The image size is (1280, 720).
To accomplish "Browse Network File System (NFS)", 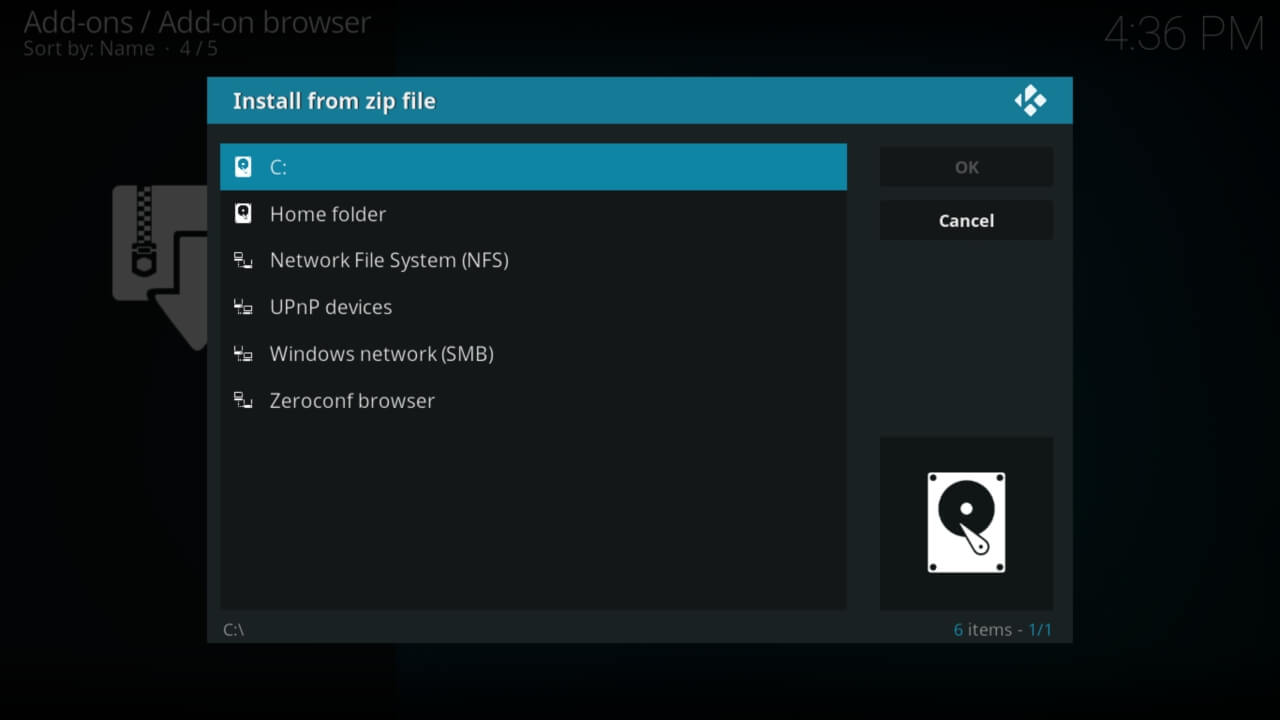I will pyautogui.click(x=533, y=261).
